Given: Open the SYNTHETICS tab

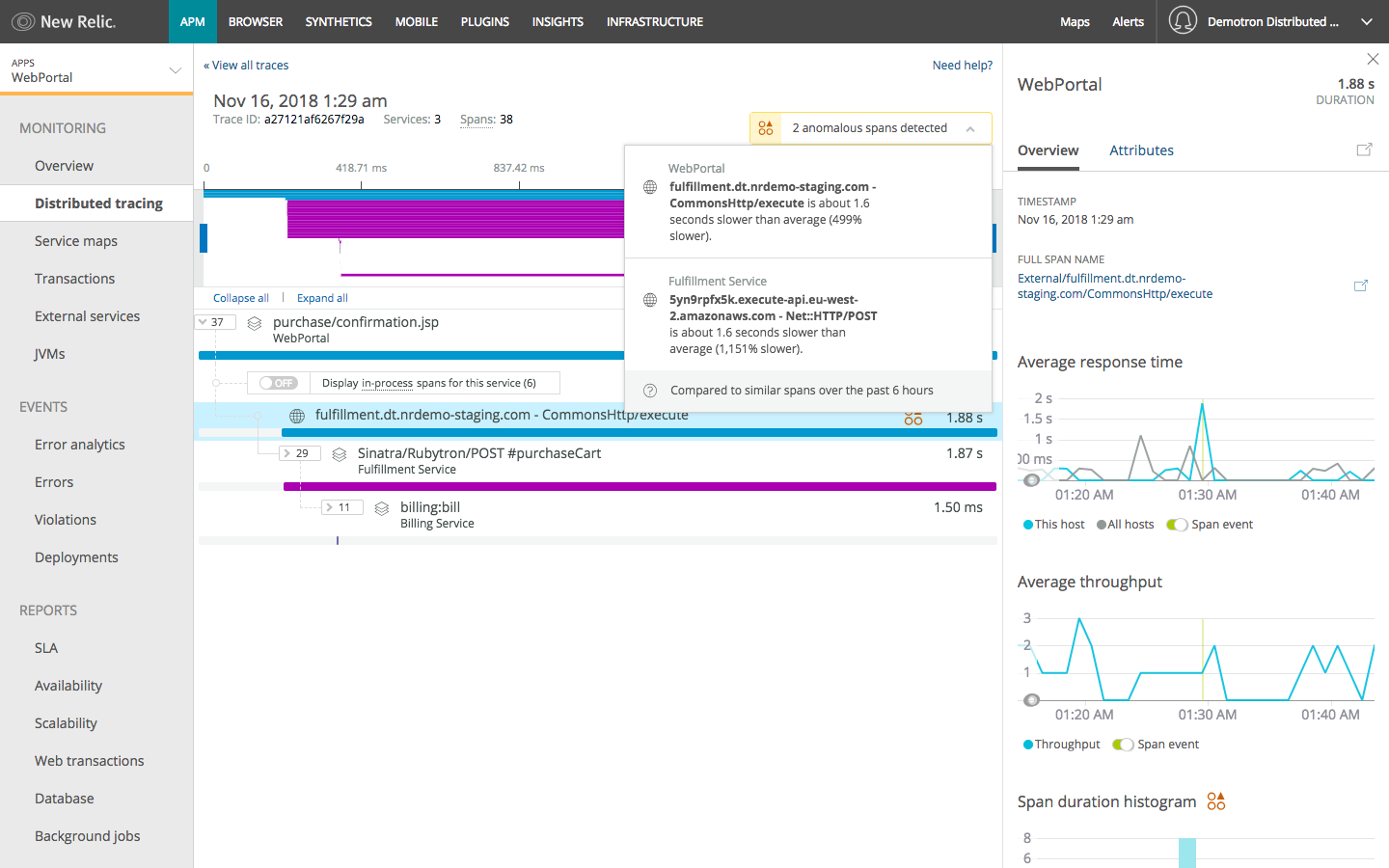Looking at the screenshot, I should pos(339,21).
